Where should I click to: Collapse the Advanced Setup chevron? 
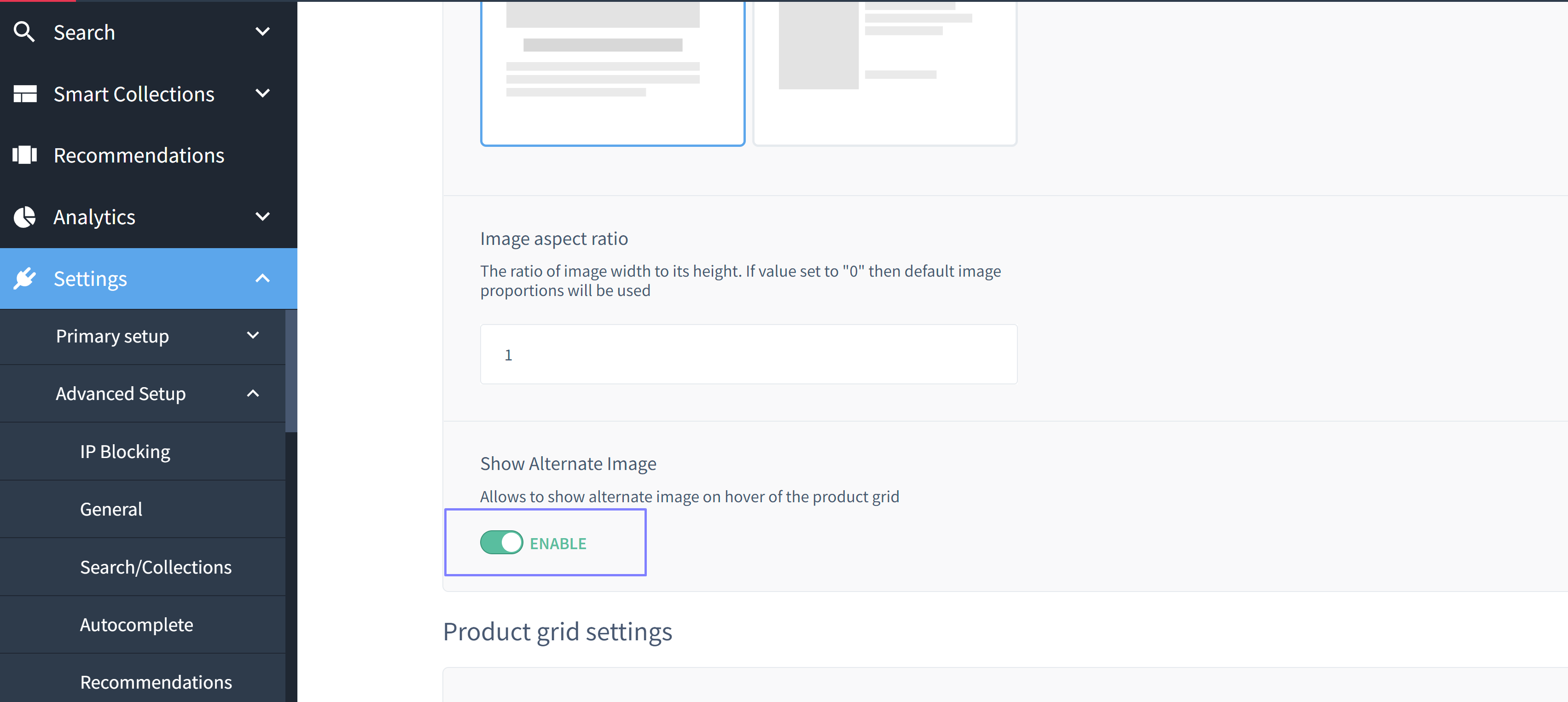(253, 393)
